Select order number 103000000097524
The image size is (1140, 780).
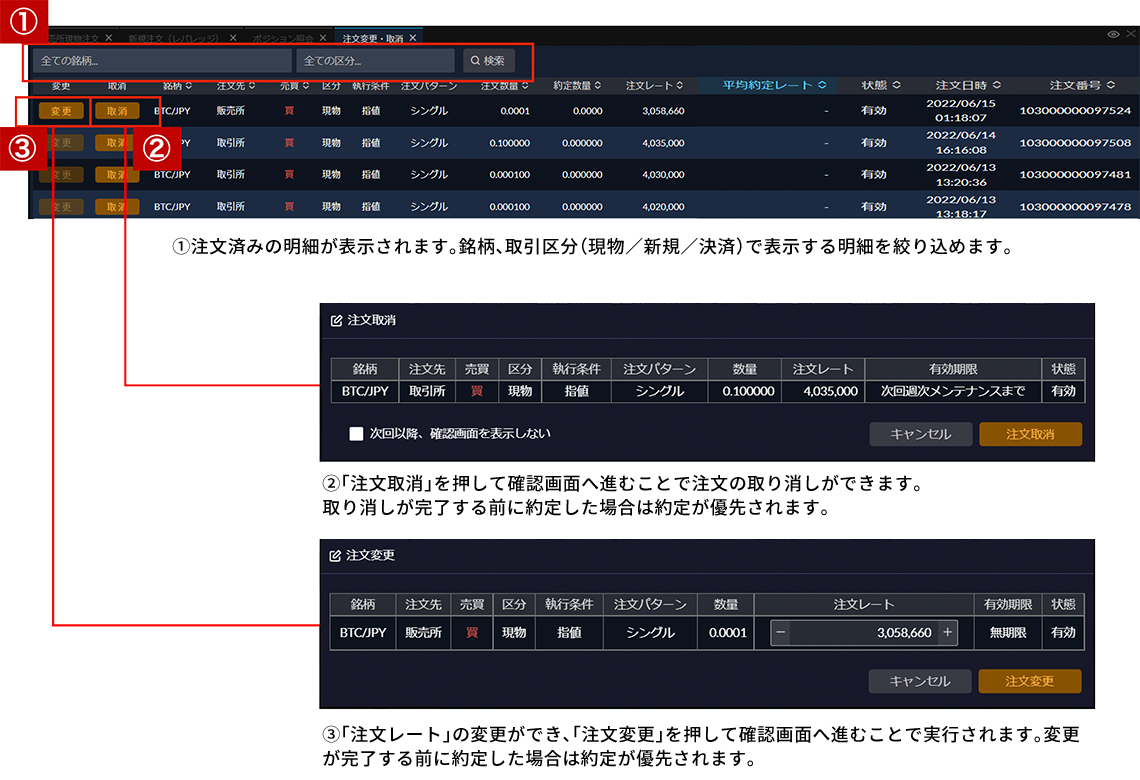coord(1075,111)
